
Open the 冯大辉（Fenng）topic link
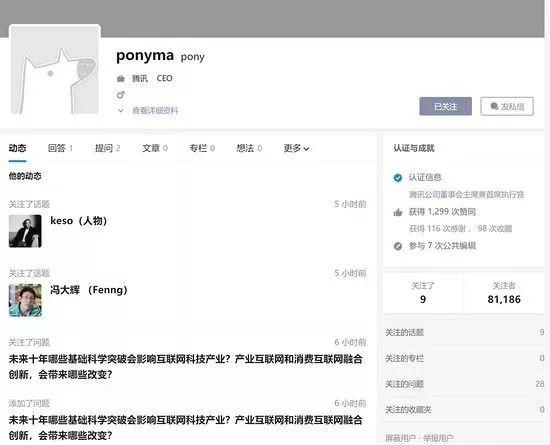89,290
